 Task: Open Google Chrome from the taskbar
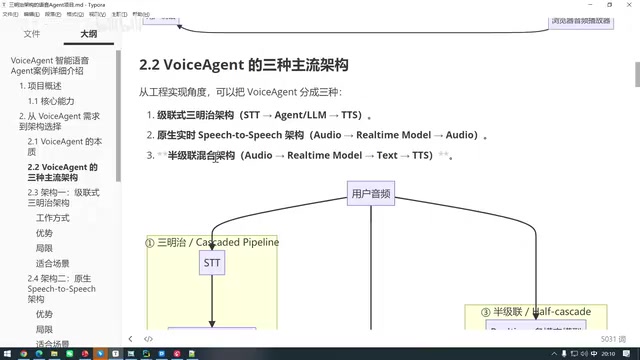[23, 353]
